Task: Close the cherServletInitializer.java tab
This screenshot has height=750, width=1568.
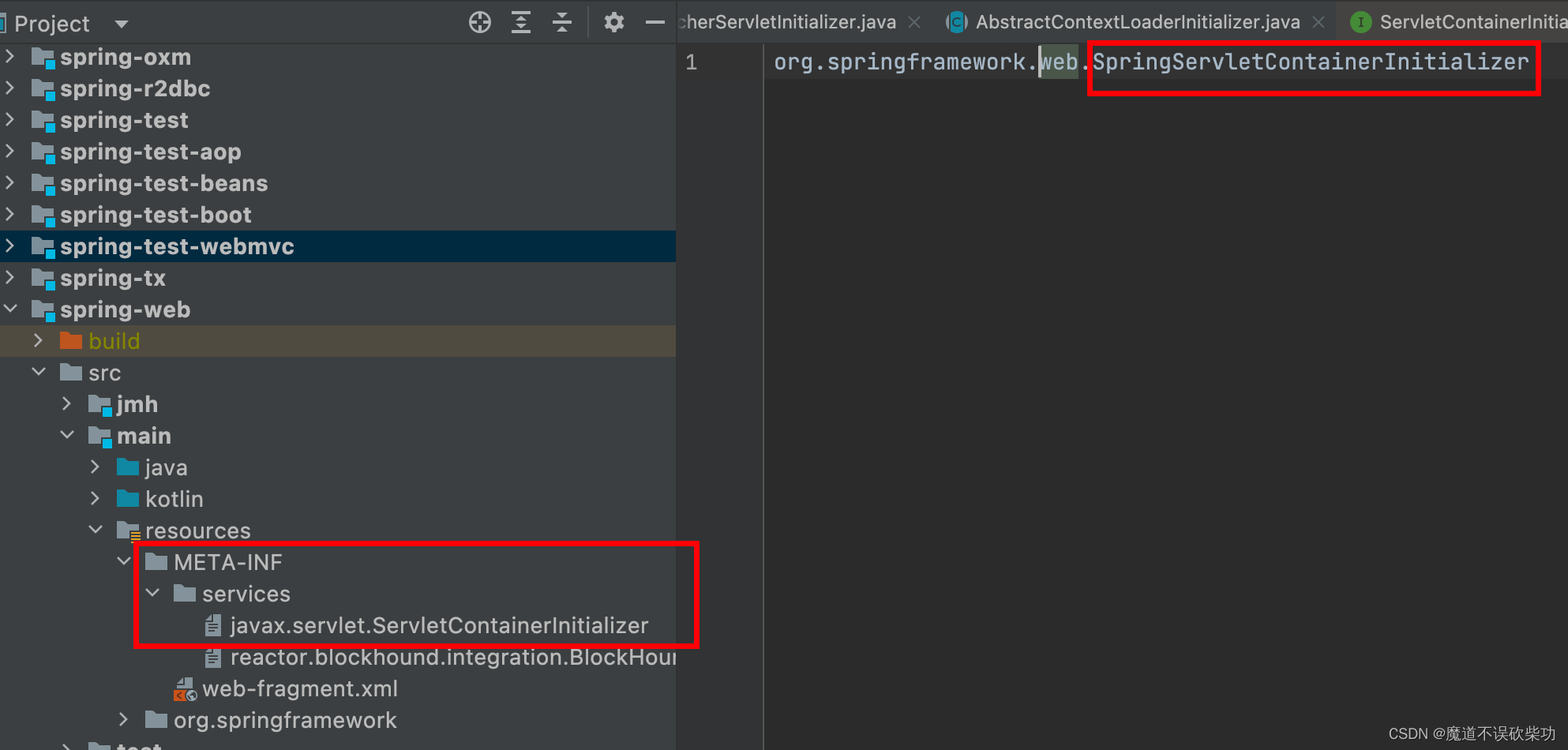Action: point(914,23)
